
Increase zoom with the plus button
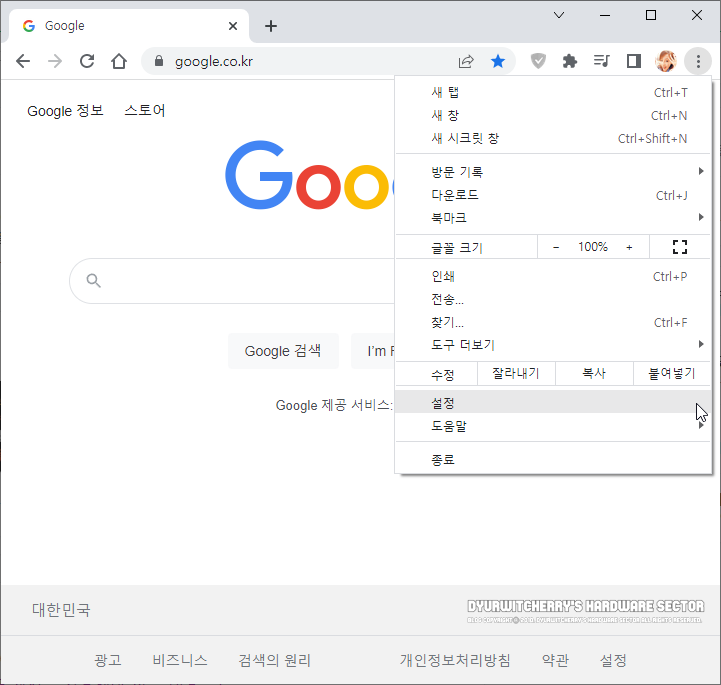(629, 247)
